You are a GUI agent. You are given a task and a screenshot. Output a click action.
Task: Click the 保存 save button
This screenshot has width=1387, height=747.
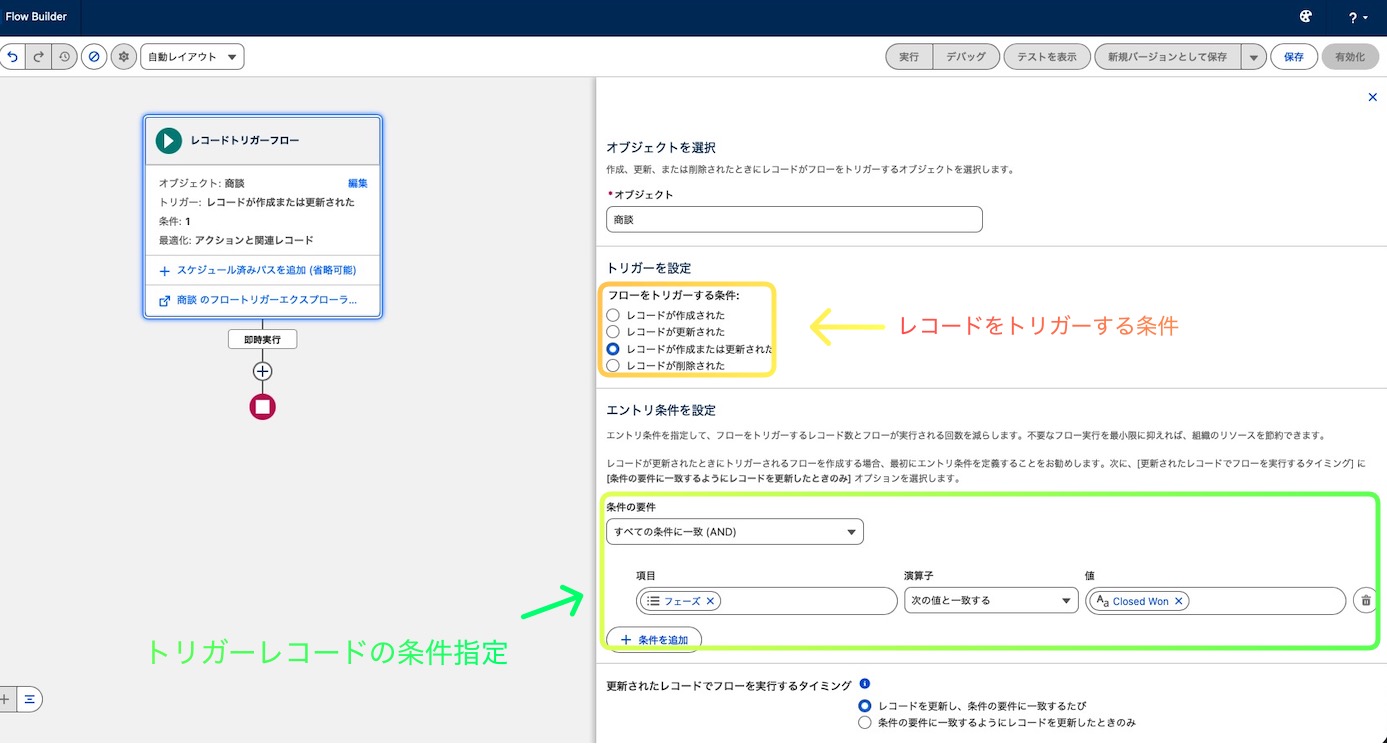(x=1294, y=57)
